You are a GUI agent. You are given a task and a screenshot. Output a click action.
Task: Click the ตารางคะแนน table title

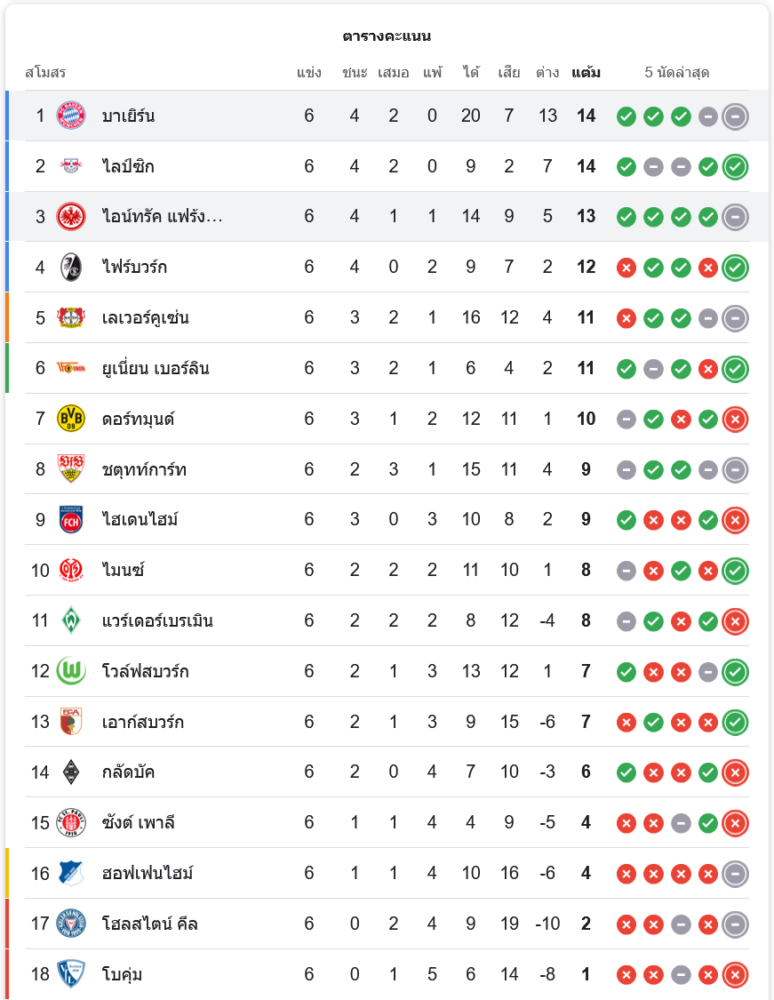tap(387, 36)
